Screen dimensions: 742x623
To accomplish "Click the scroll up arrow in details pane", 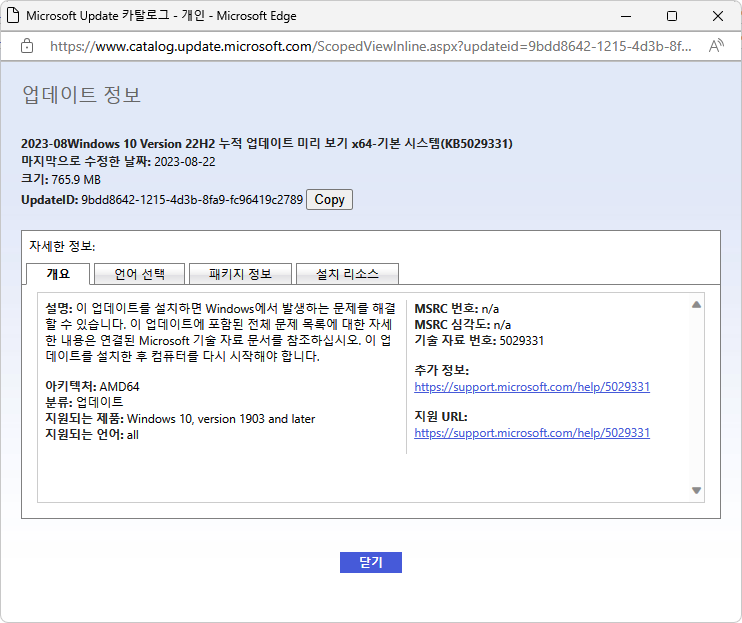I will 696,305.
